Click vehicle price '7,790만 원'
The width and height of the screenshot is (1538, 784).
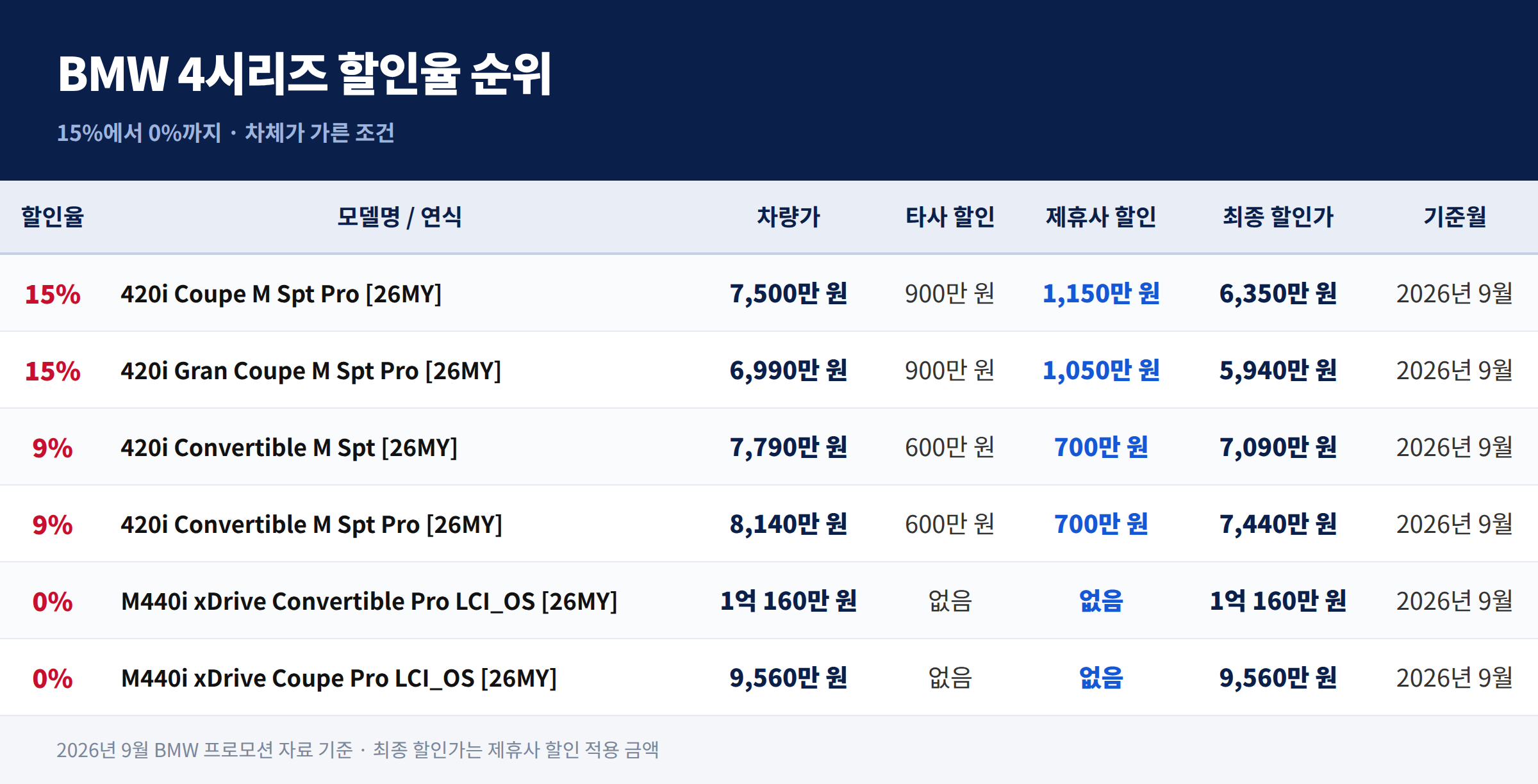tap(788, 447)
